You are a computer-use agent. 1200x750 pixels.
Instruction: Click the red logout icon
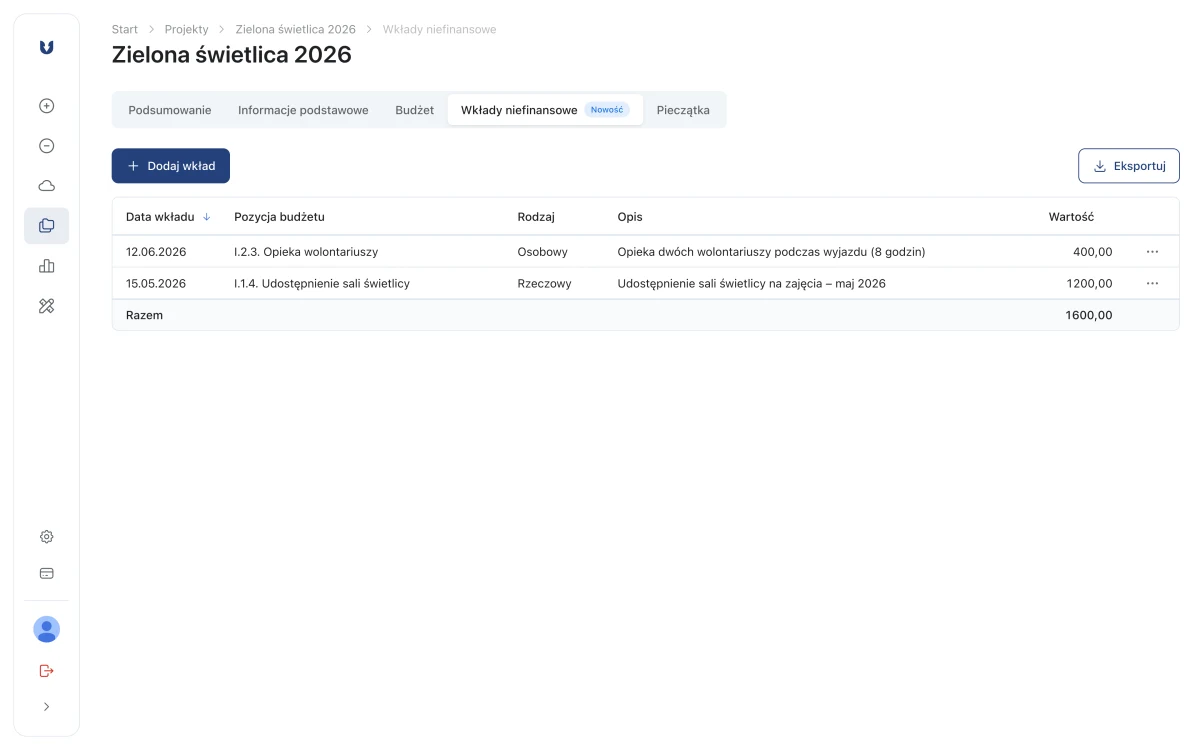tap(46, 670)
